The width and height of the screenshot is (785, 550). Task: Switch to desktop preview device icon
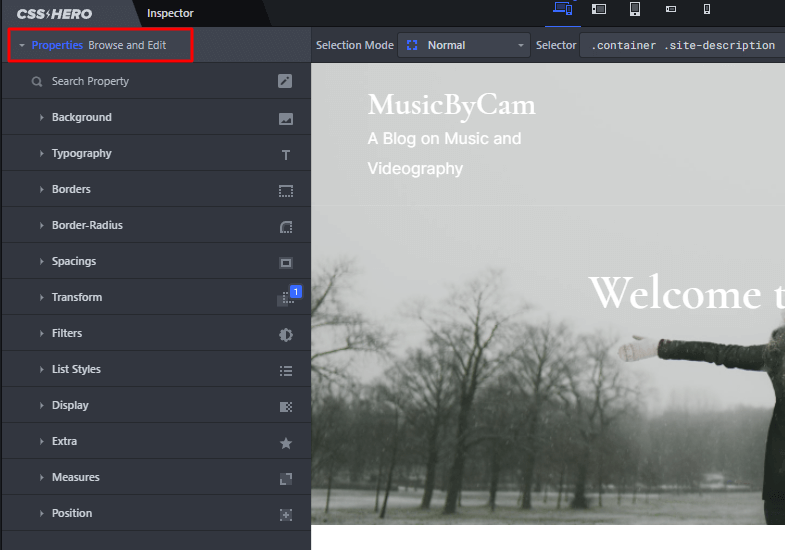point(563,9)
